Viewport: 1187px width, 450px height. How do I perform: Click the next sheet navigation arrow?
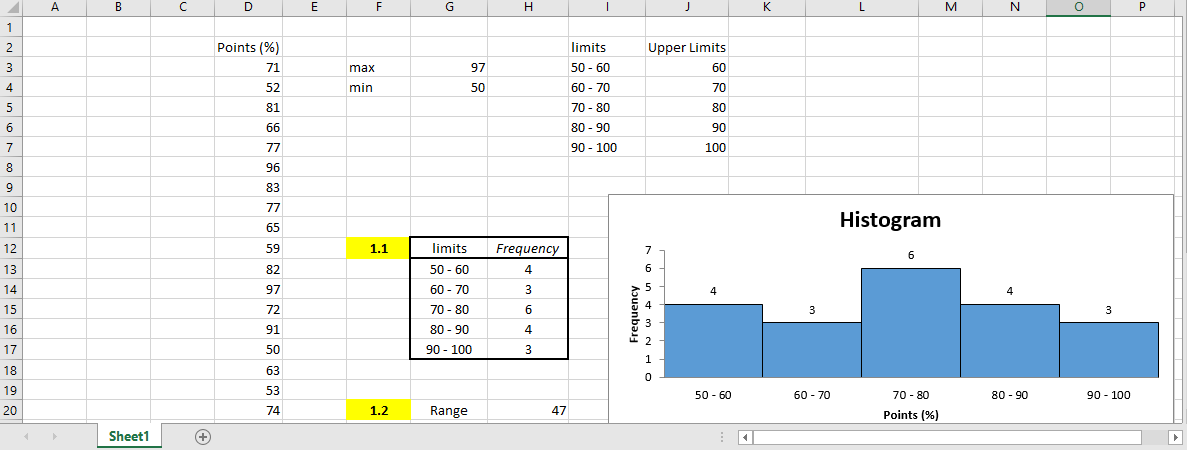click(55, 437)
